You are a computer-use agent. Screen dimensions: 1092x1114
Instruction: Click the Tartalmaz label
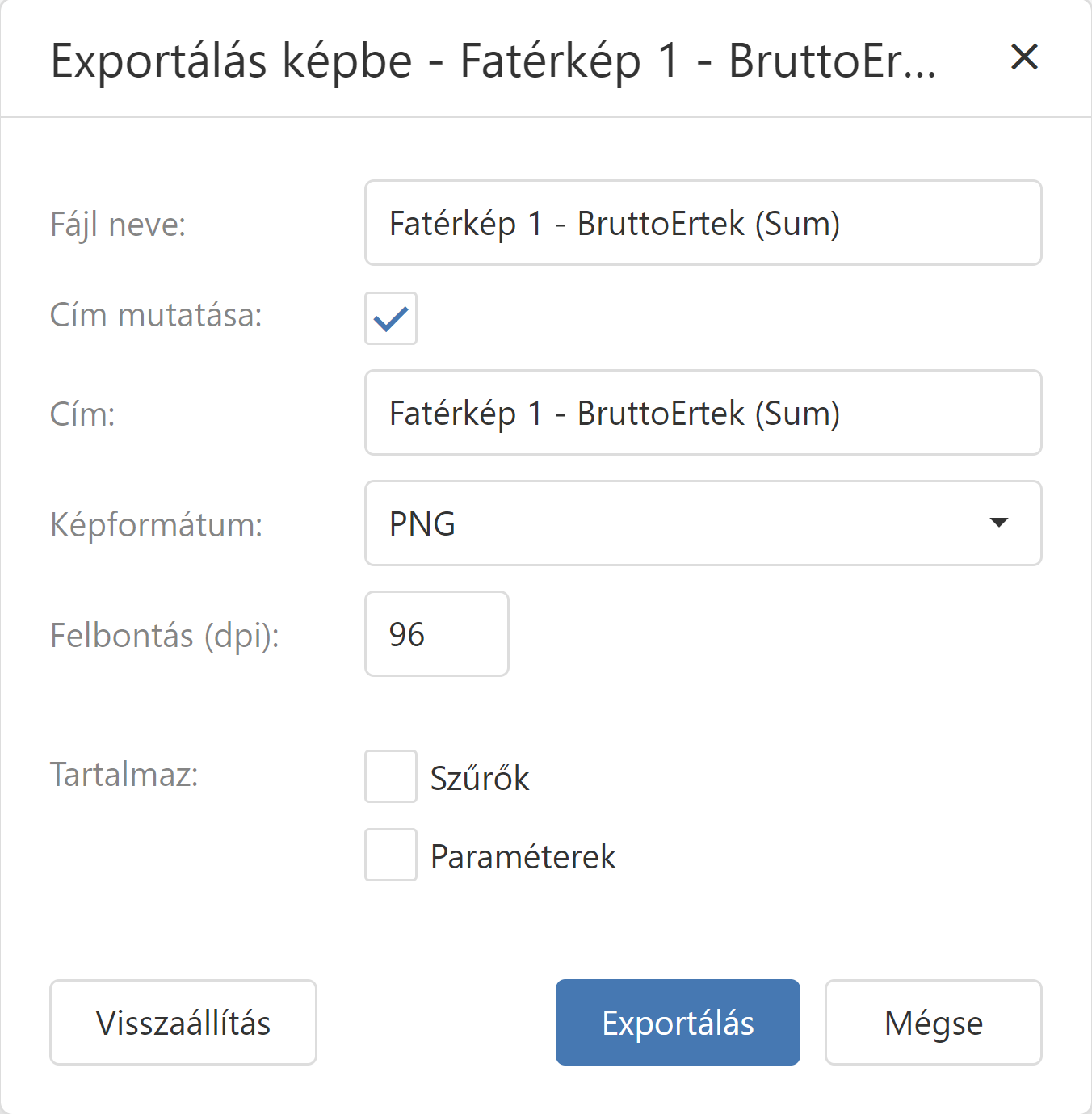[x=124, y=775]
